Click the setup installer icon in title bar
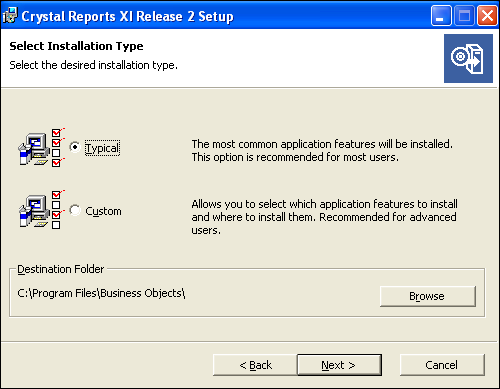 tap(9, 15)
